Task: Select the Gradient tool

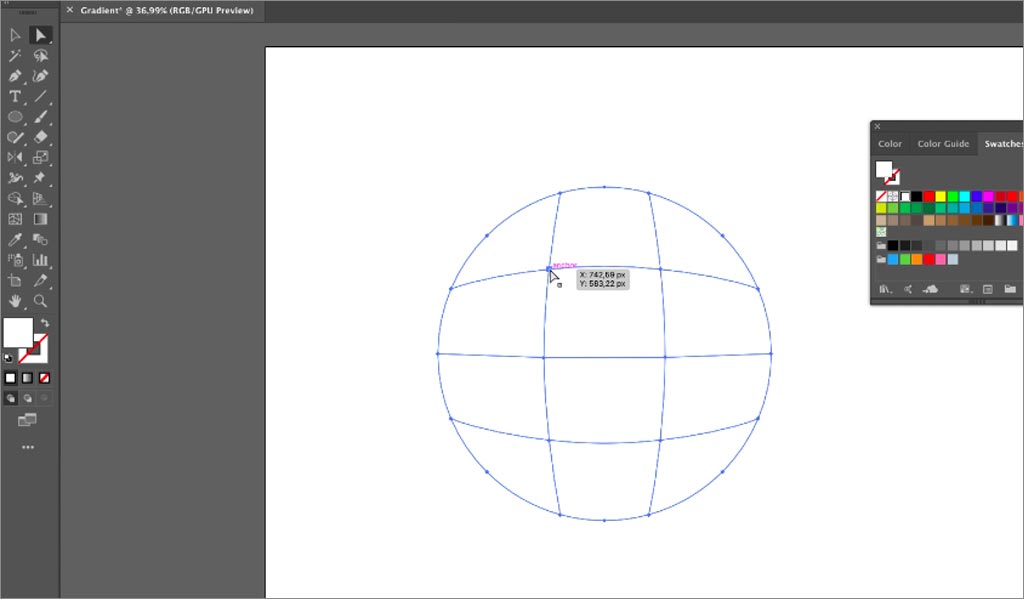Action: 41,218
